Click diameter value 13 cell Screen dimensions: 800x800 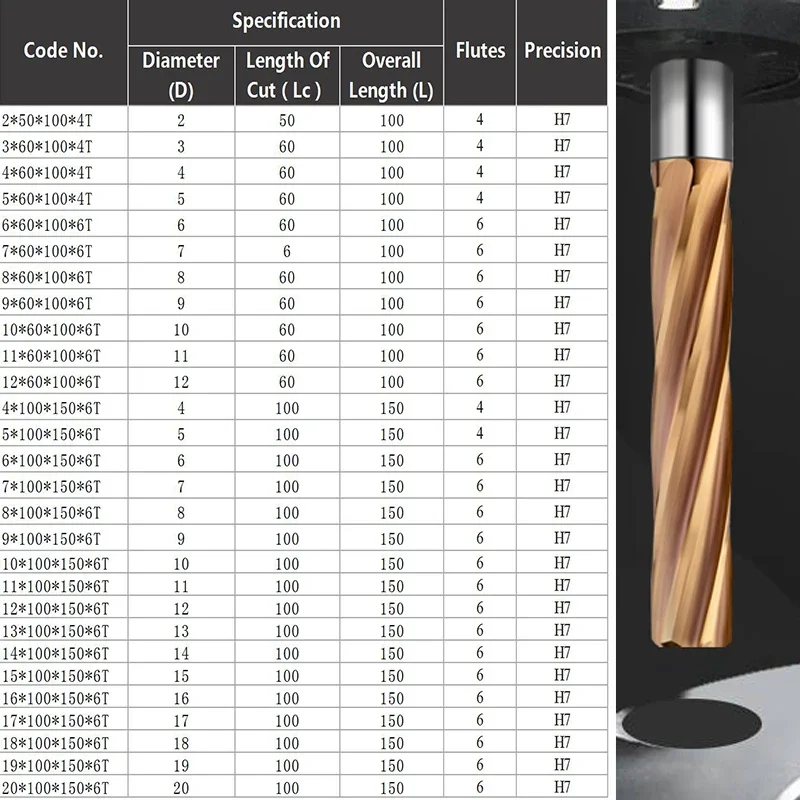tap(181, 631)
